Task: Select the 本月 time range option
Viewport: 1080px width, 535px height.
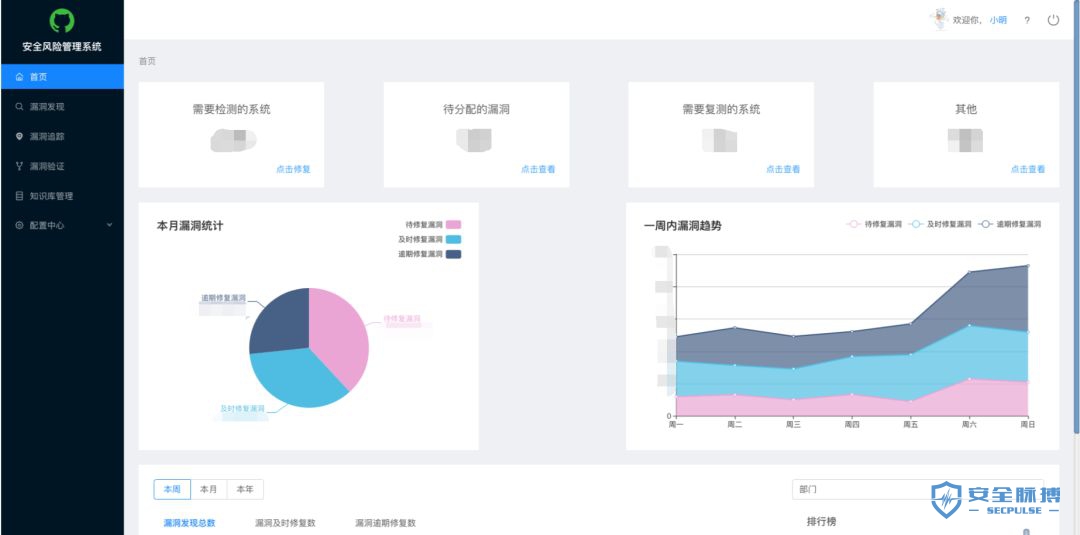Action: click(x=208, y=489)
